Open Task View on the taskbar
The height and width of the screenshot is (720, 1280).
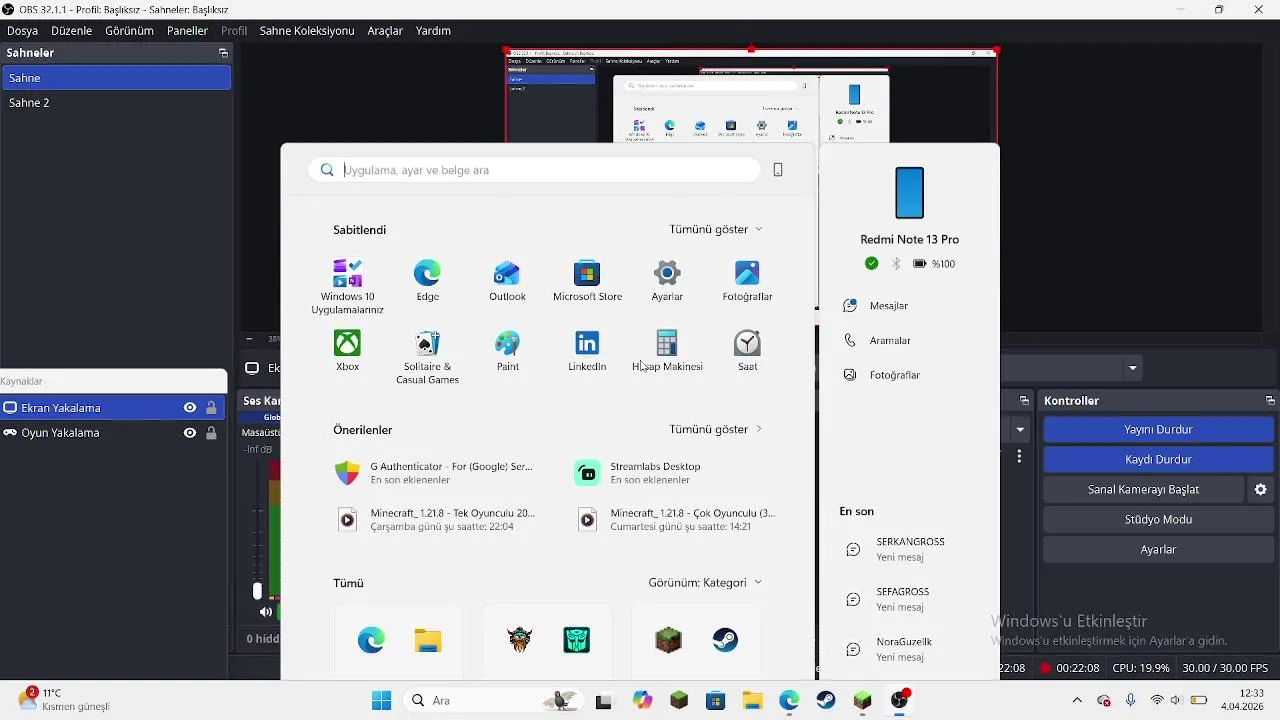point(603,701)
